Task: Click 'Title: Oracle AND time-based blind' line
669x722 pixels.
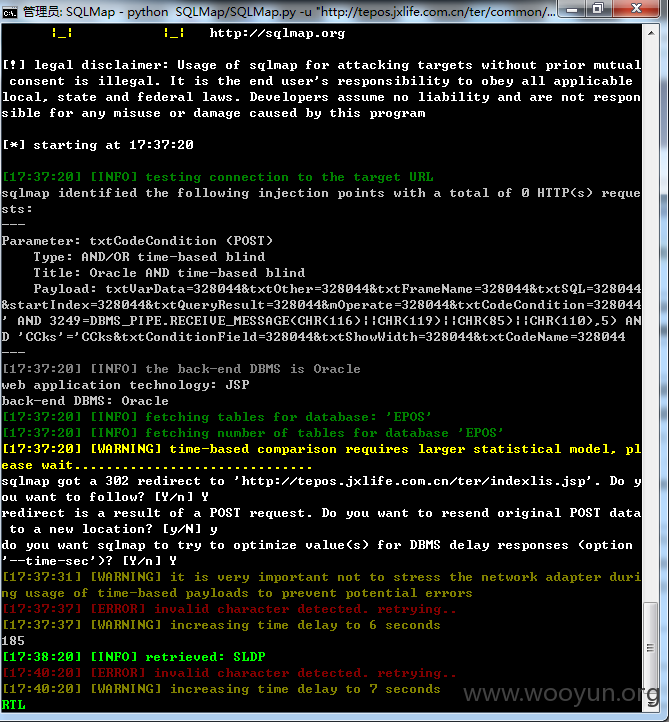Action: point(169,273)
